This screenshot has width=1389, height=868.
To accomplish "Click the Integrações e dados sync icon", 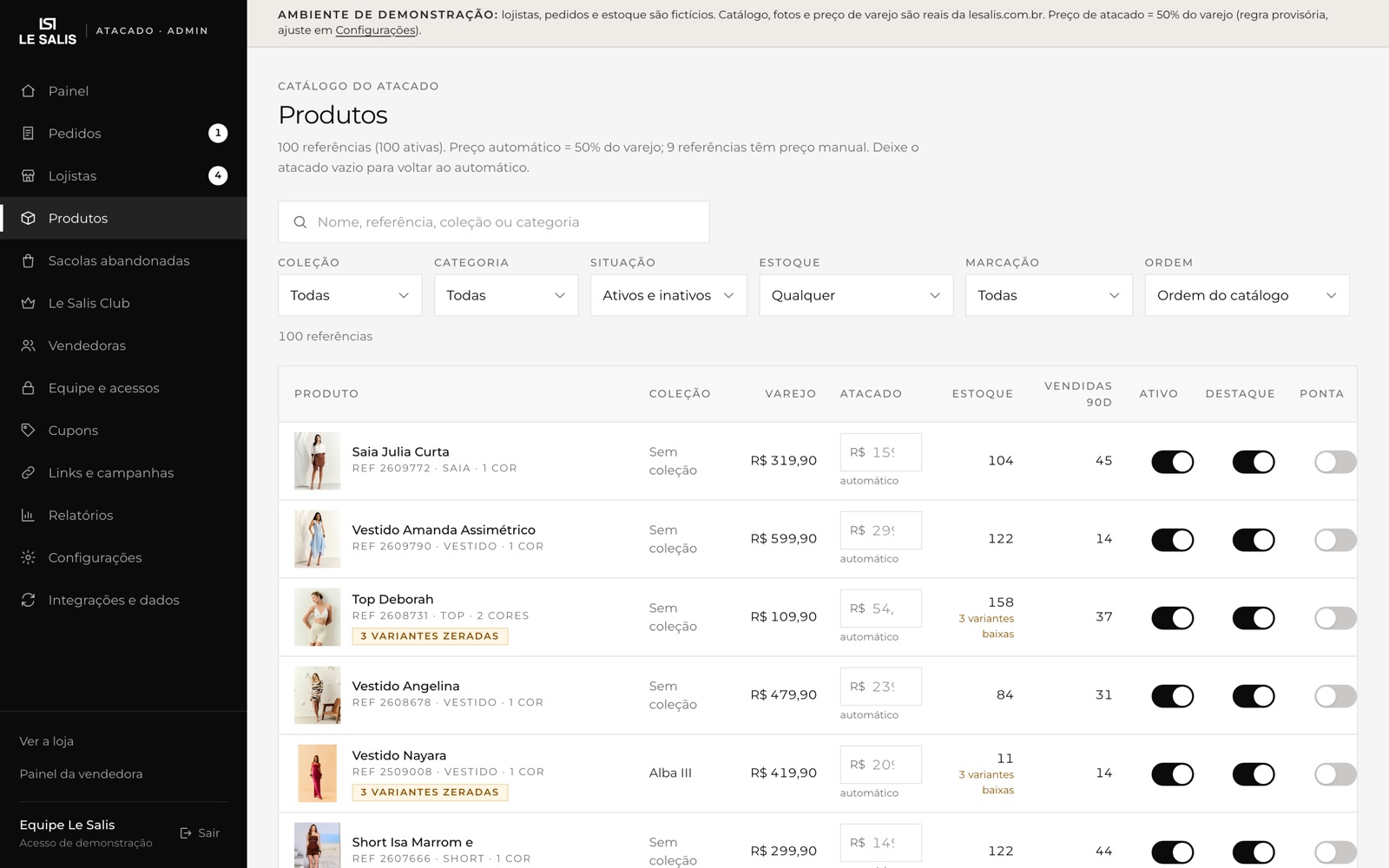I will coord(28,601).
